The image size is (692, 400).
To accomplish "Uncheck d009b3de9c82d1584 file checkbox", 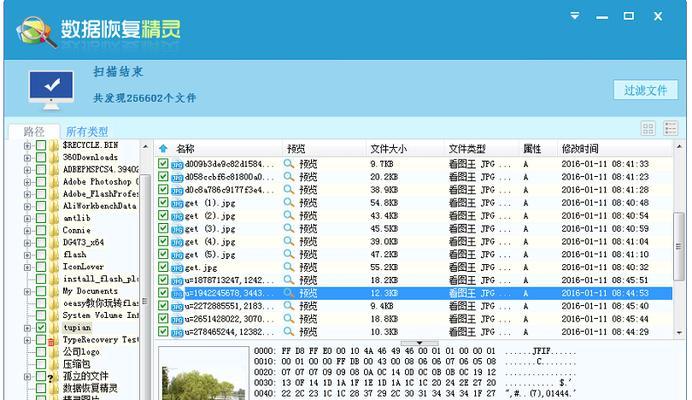I will [x=163, y=164].
